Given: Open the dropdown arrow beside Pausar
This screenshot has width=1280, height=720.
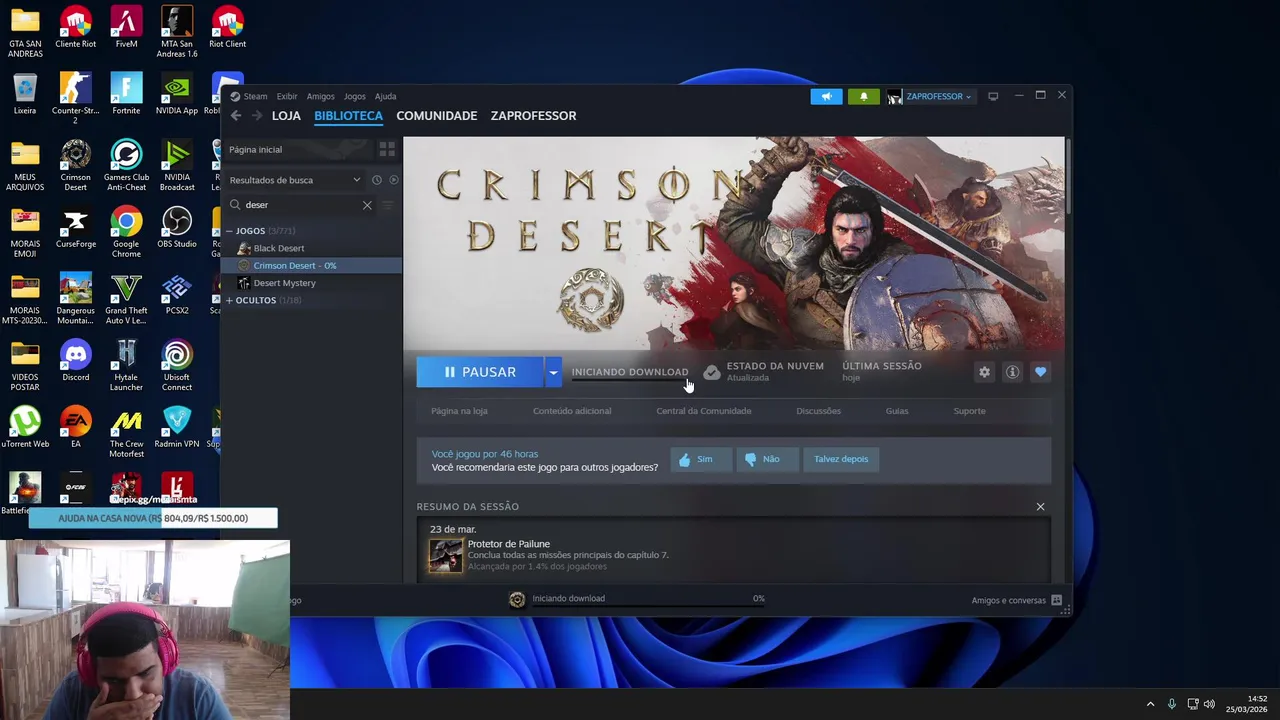Looking at the screenshot, I should 553,372.
